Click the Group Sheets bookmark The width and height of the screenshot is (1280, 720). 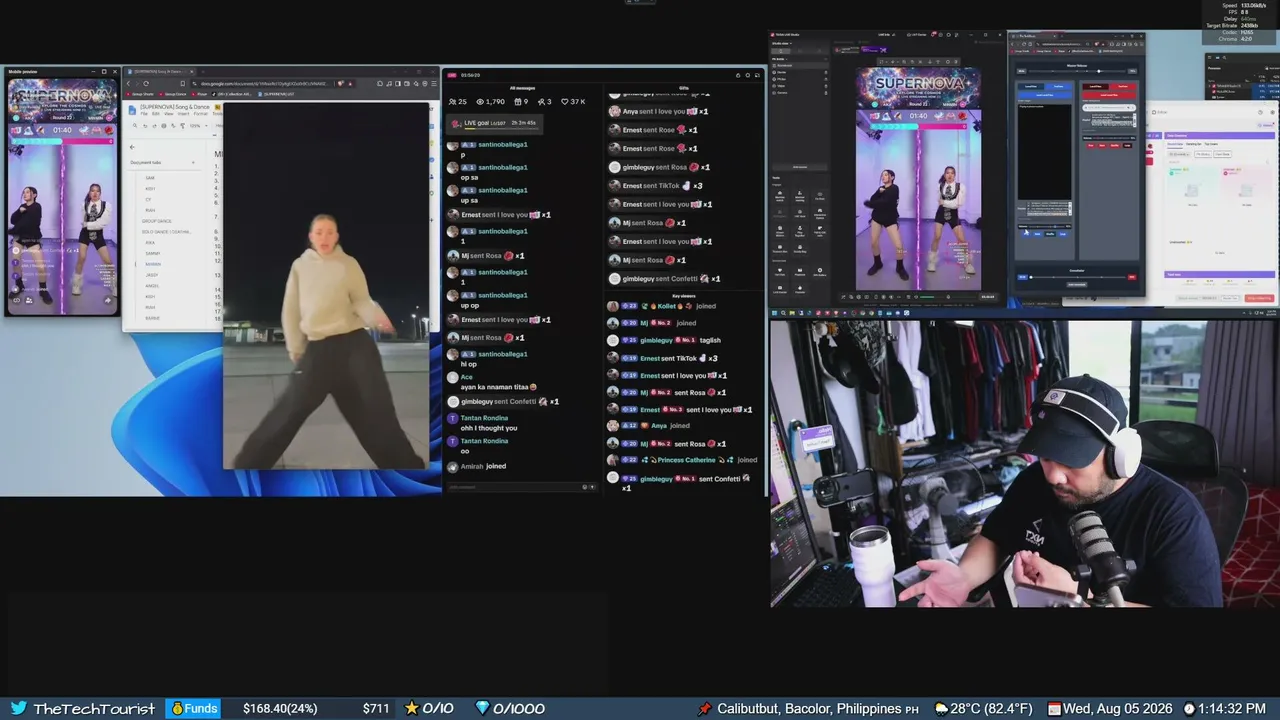coord(141,94)
